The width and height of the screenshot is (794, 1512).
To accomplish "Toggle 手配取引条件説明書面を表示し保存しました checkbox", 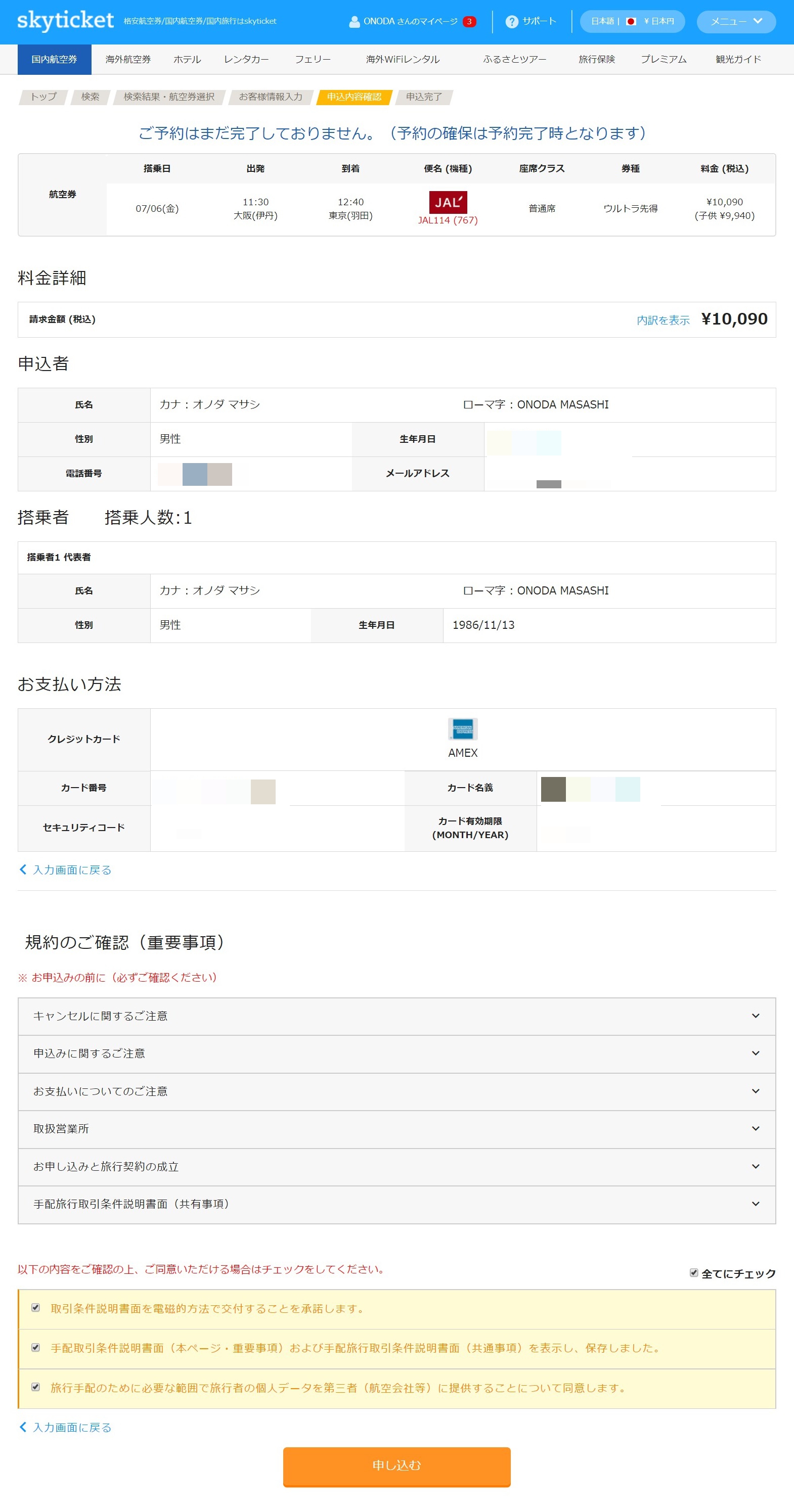I will 36,1347.
